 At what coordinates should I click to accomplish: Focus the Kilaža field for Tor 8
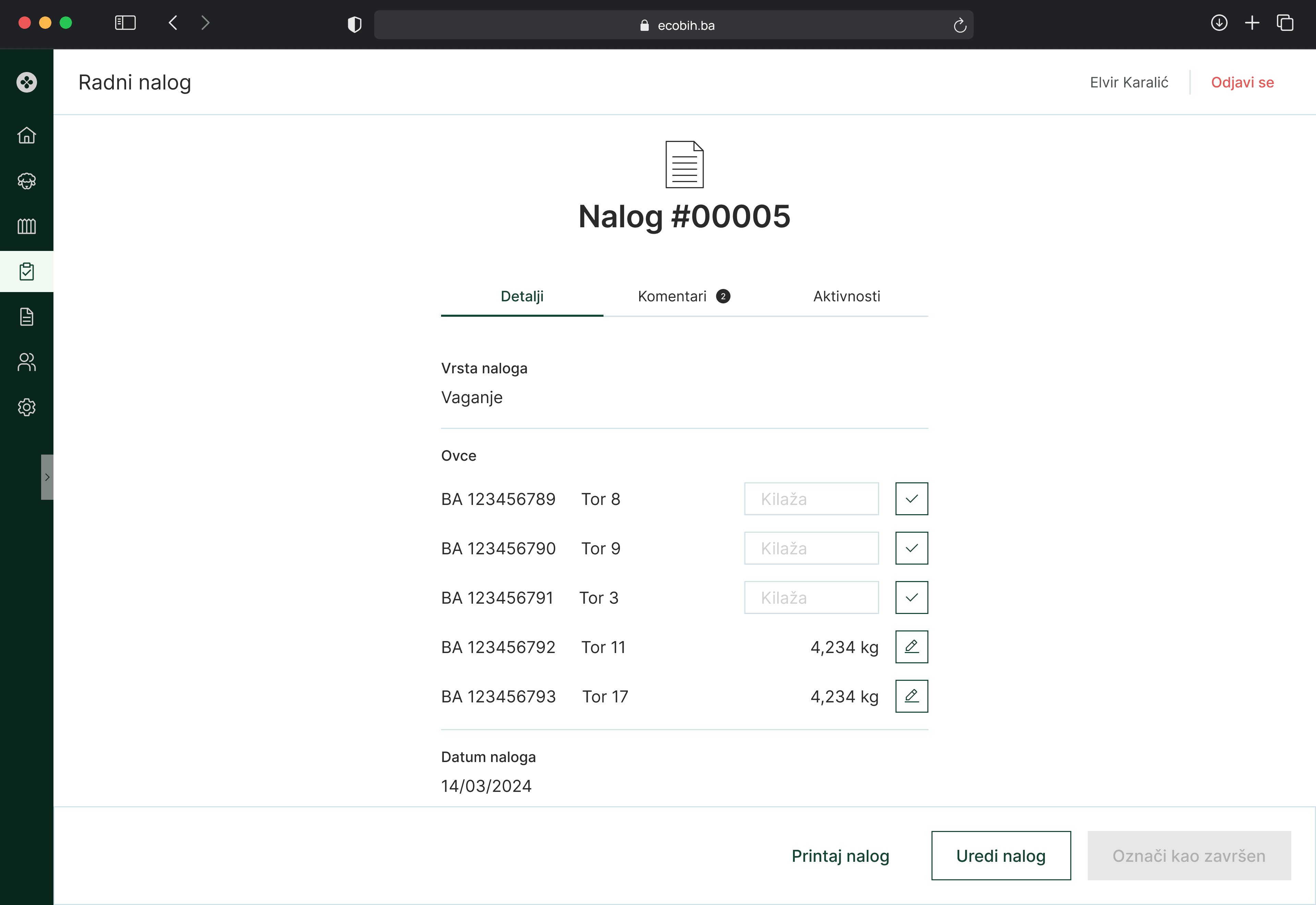pos(811,498)
